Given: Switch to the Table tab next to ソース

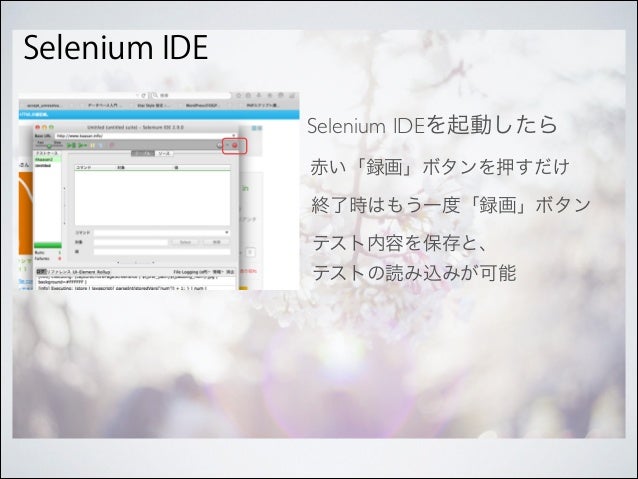Looking at the screenshot, I should tap(142, 153).
